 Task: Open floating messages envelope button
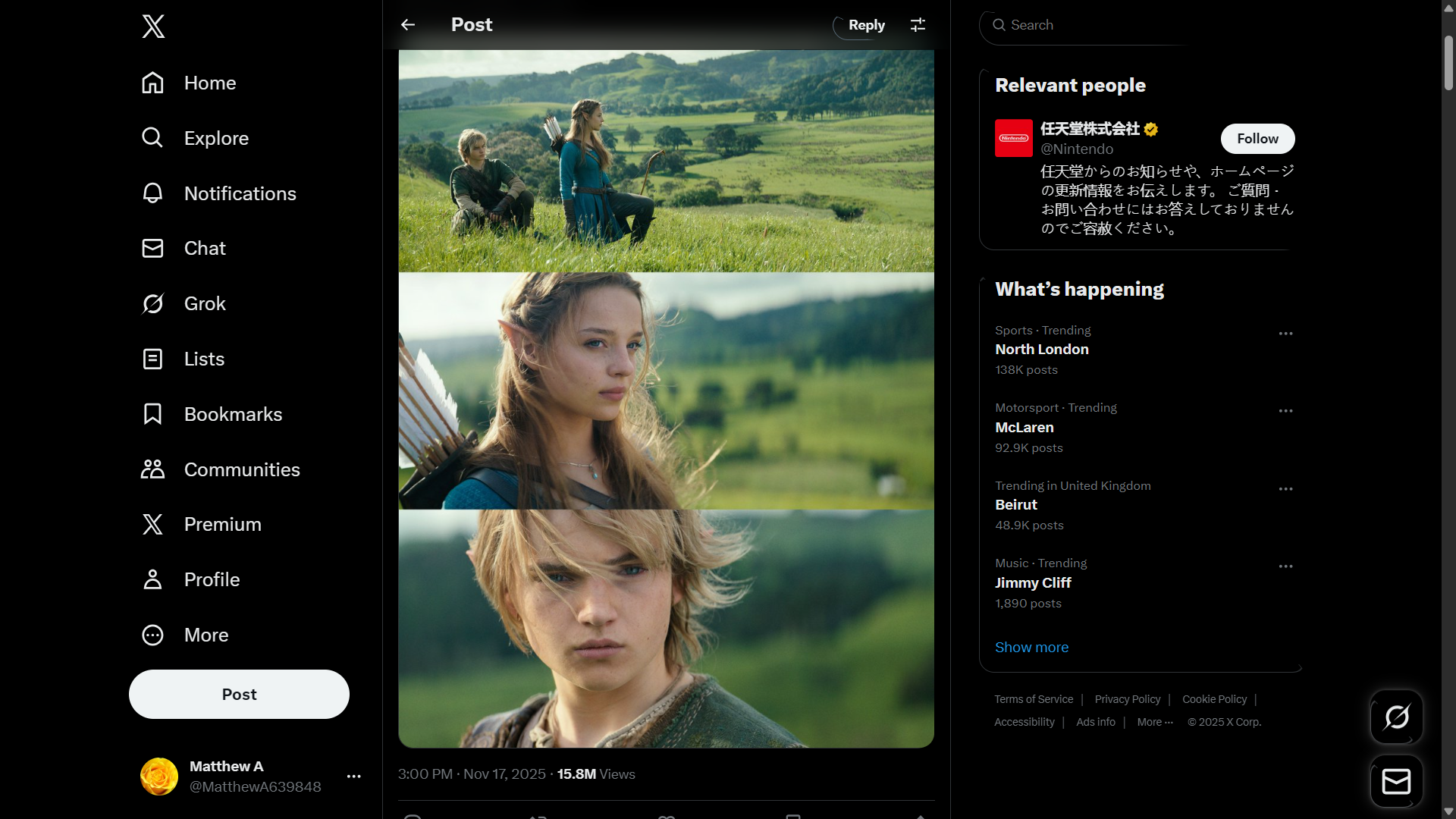[x=1396, y=781]
